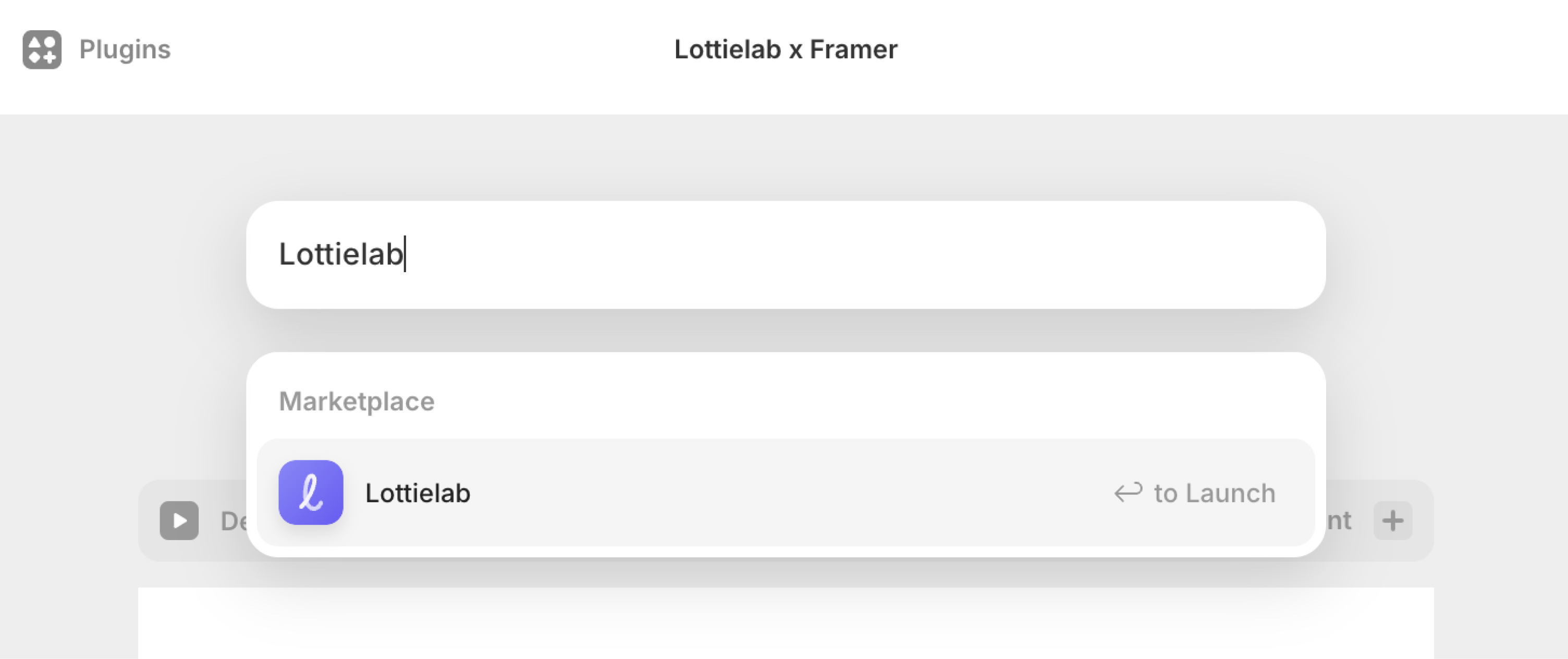Click the Lottielab x Framer title

[785, 50]
